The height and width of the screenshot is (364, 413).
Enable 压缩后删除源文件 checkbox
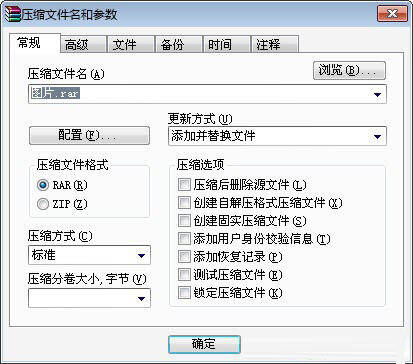(184, 184)
